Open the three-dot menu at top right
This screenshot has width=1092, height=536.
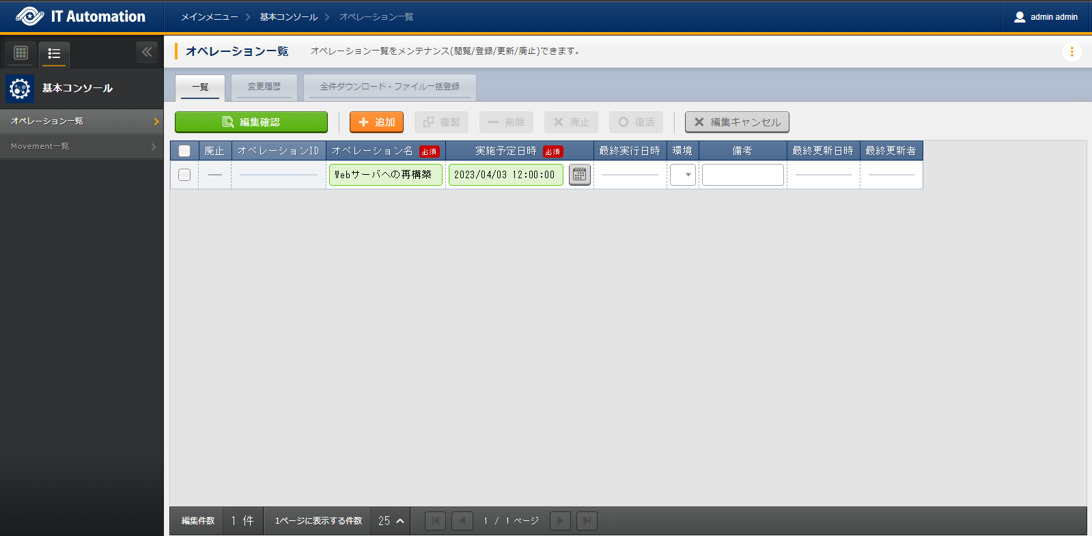point(1072,52)
